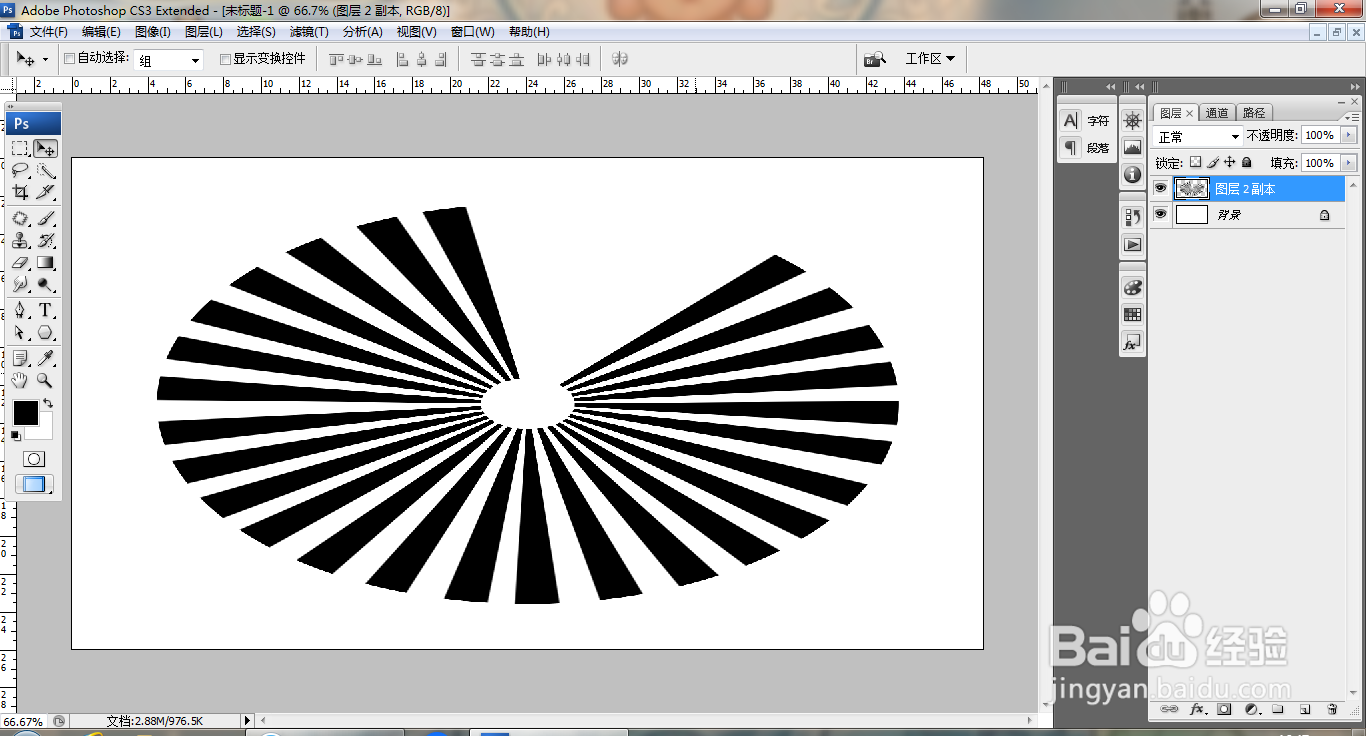Open the 滤镜(T) menu
This screenshot has width=1366, height=736.
tap(309, 32)
